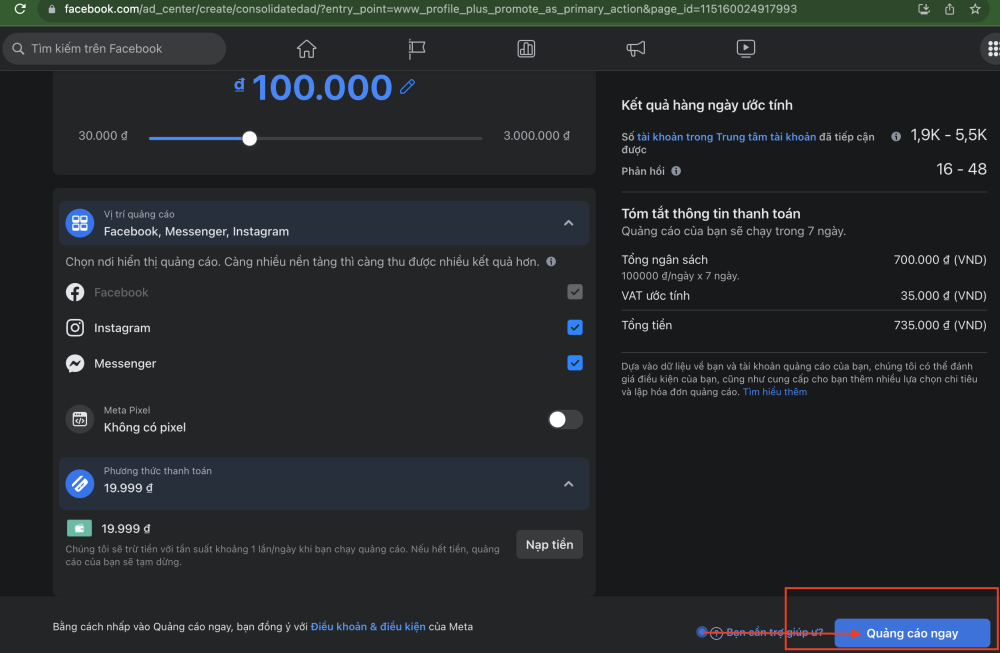Click info icon beside accounts reached estimate
This screenshot has height=653, width=1000.
pos(896,136)
